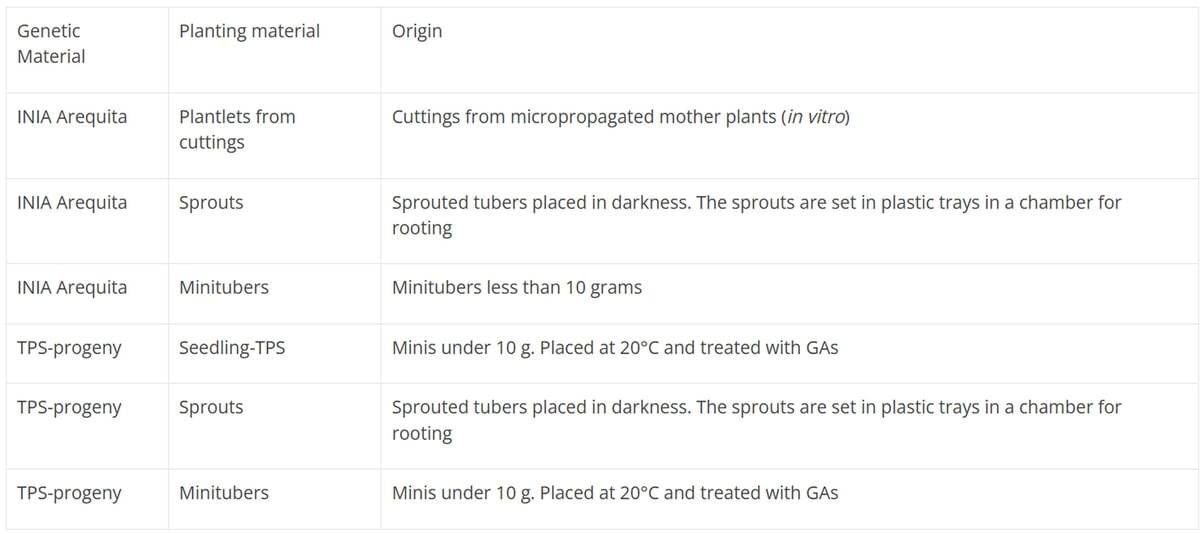Select the "Plantlets from cuttings" cell
This screenshot has height=534, width=1200.
tap(237, 129)
